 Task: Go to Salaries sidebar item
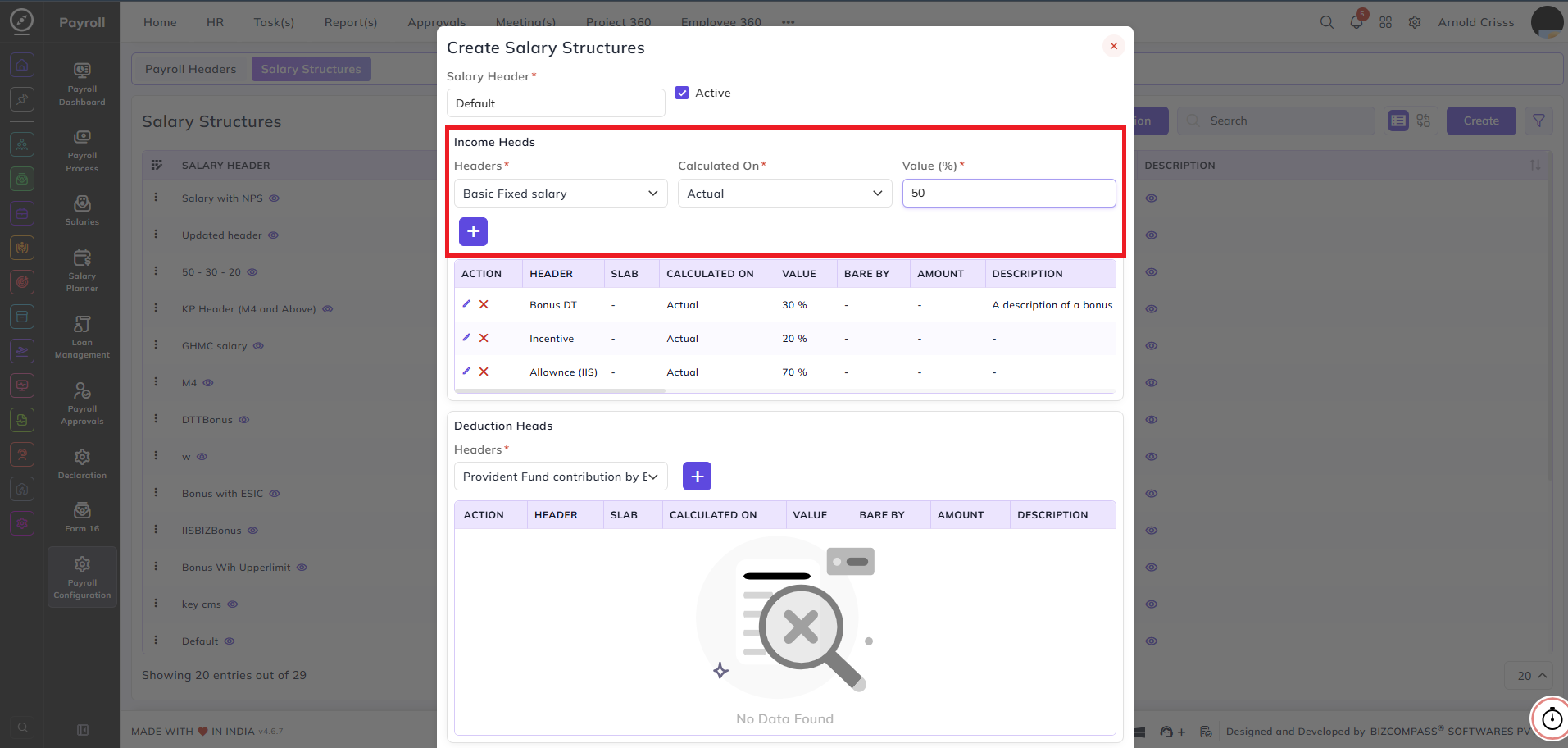pyautogui.click(x=82, y=210)
